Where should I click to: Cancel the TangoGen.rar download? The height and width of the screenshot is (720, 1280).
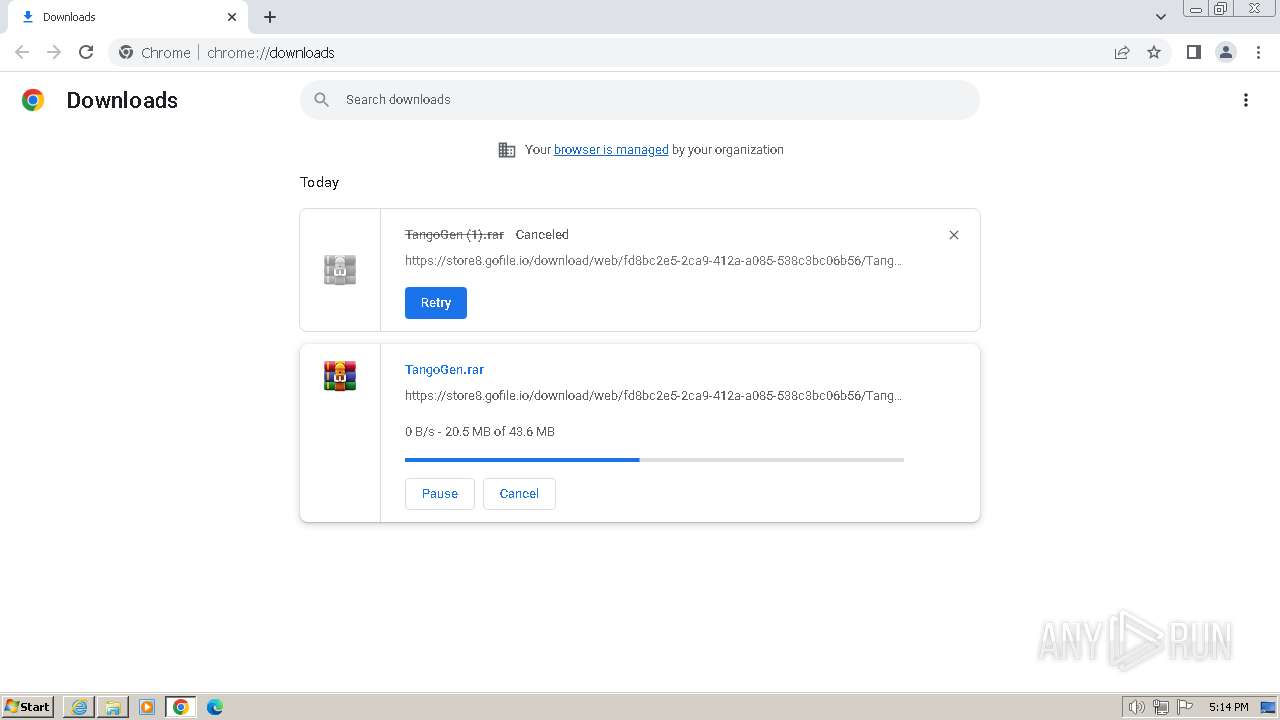tap(519, 494)
